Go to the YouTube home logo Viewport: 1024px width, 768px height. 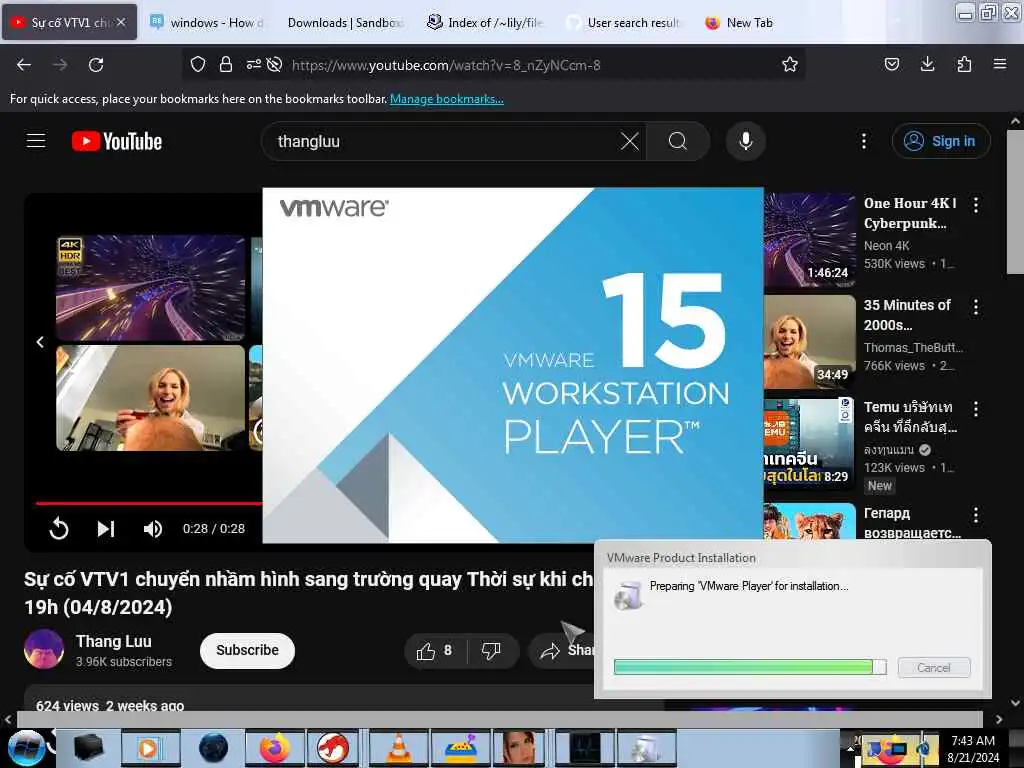[x=117, y=141]
